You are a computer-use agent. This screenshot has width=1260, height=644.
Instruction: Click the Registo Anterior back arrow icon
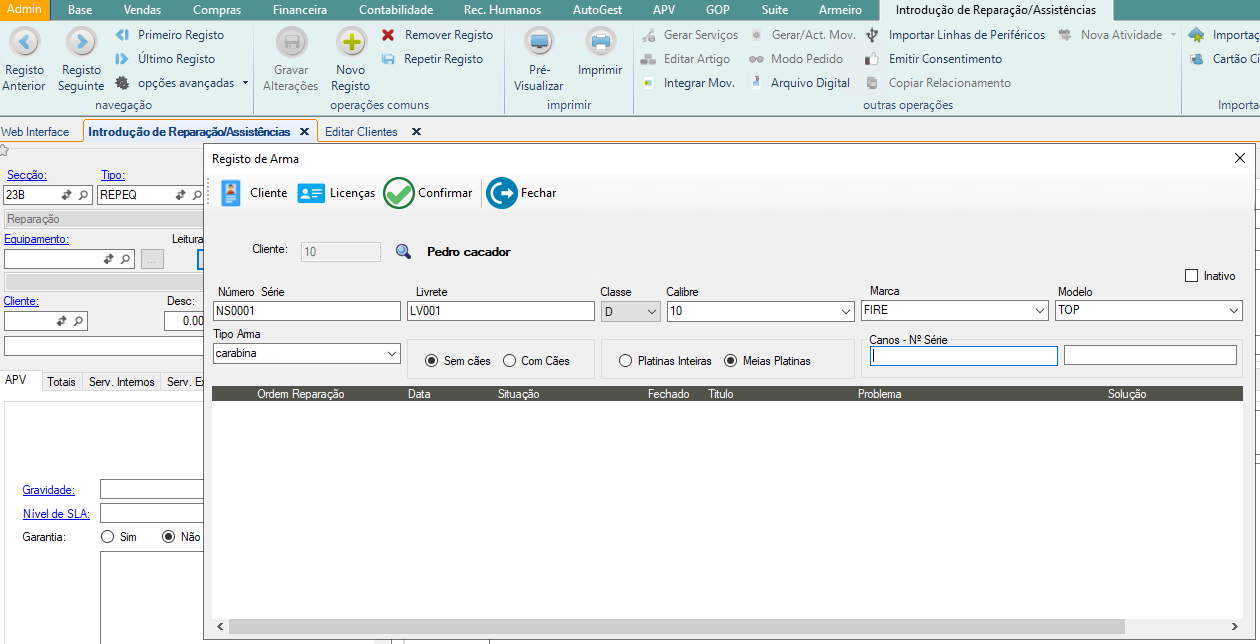click(24, 42)
